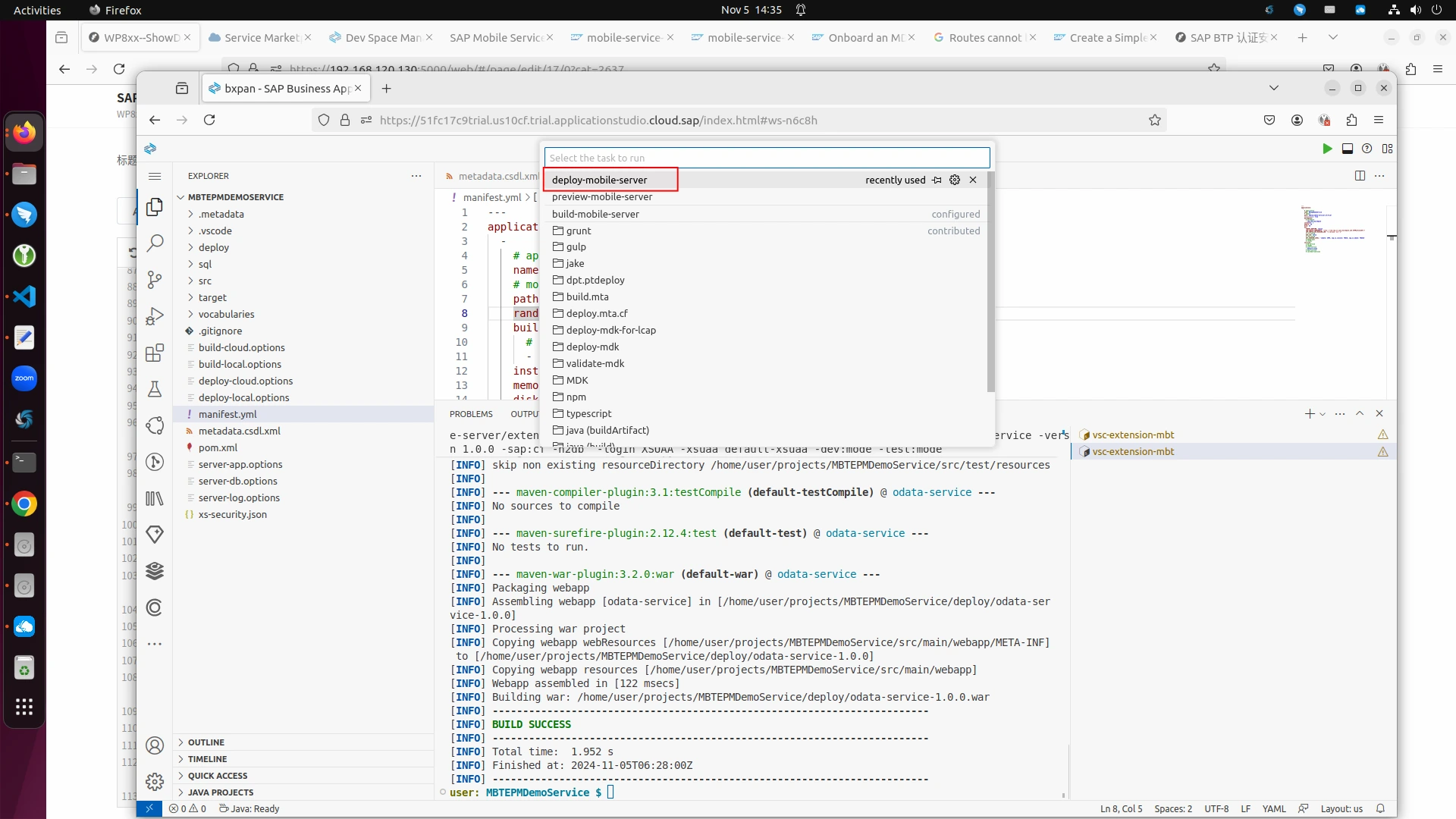Switch to the PROBLEMS panel tab
Viewport: 1456px width, 819px height.
pyautogui.click(x=471, y=414)
